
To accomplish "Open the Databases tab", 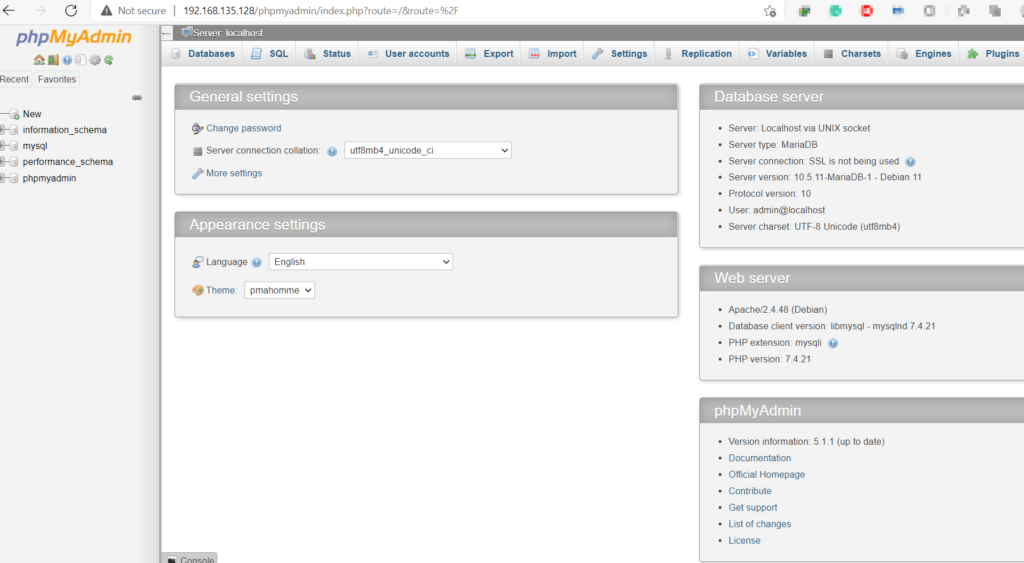I will tap(202, 54).
